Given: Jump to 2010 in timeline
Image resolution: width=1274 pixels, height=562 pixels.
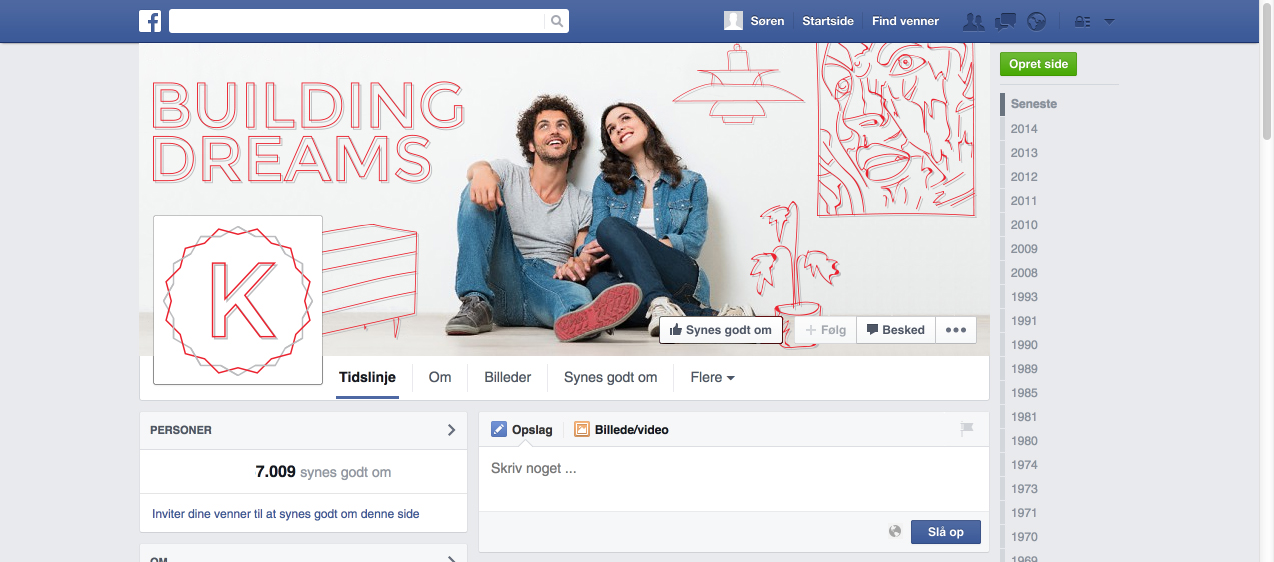Looking at the screenshot, I should [x=1024, y=225].
